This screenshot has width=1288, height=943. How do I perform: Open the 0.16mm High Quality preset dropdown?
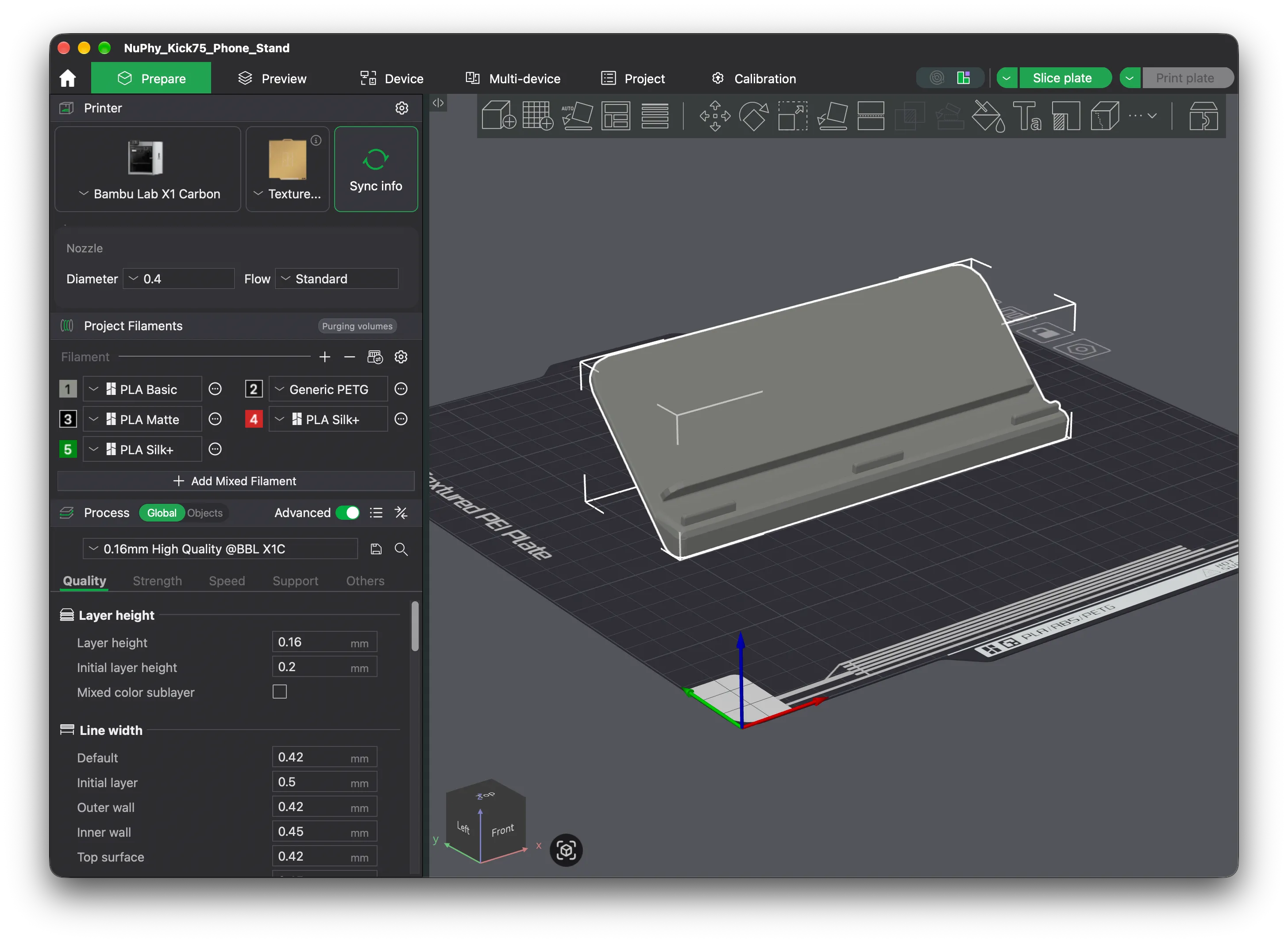(220, 549)
